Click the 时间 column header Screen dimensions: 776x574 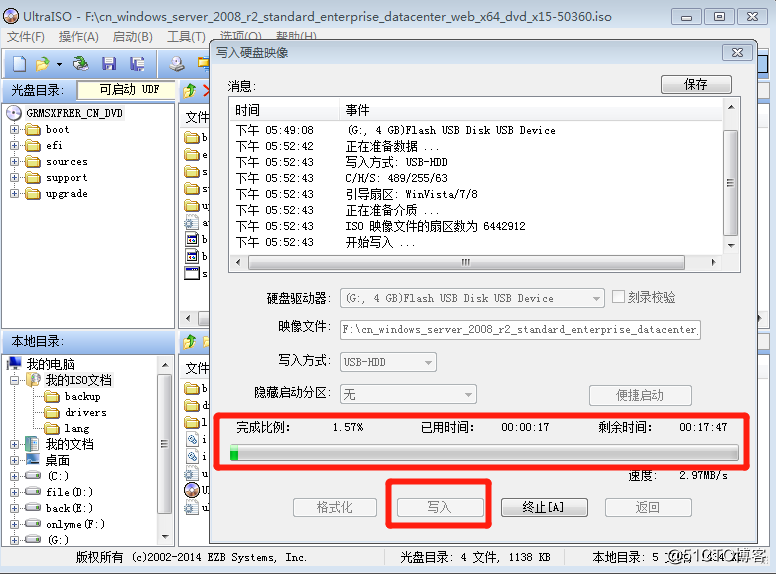point(285,110)
